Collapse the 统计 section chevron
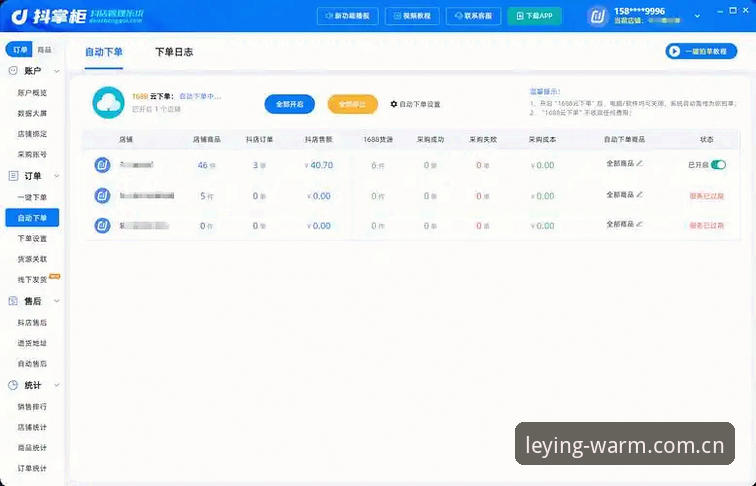The width and height of the screenshot is (756, 486). (x=57, y=385)
